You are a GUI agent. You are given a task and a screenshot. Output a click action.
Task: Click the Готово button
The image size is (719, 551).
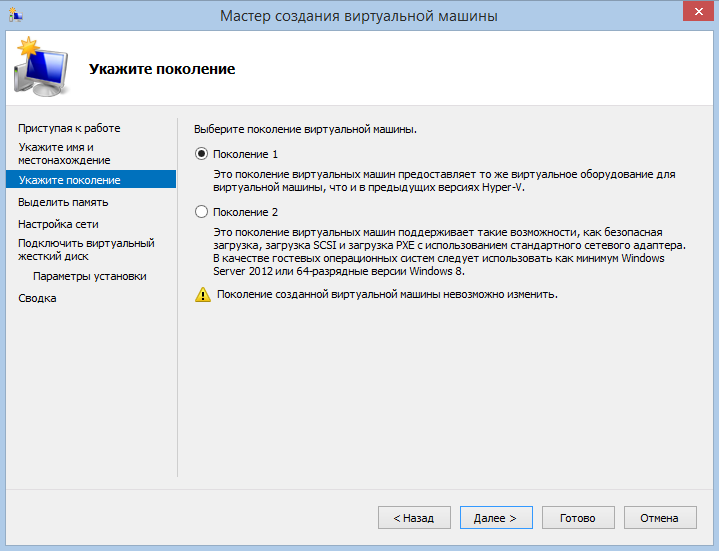[x=578, y=518]
